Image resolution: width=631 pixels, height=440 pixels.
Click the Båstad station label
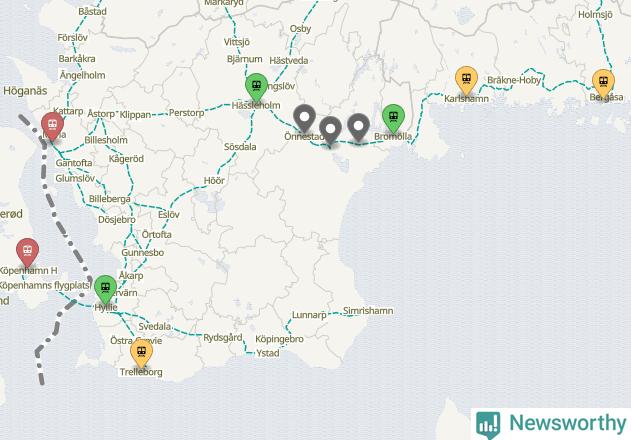point(93,12)
